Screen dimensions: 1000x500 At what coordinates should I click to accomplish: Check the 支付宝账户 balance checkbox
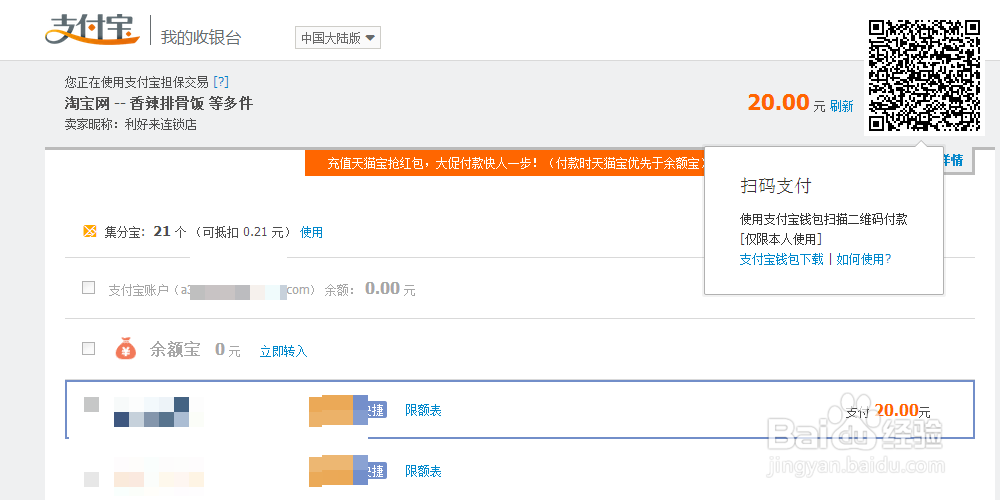89,288
